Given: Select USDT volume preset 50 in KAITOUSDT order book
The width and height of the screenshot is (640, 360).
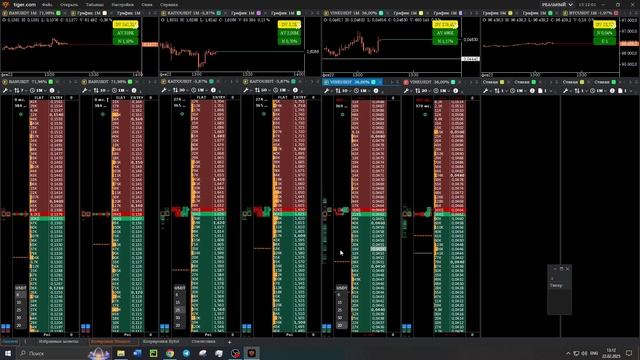Looking at the screenshot, I should tap(178, 318).
